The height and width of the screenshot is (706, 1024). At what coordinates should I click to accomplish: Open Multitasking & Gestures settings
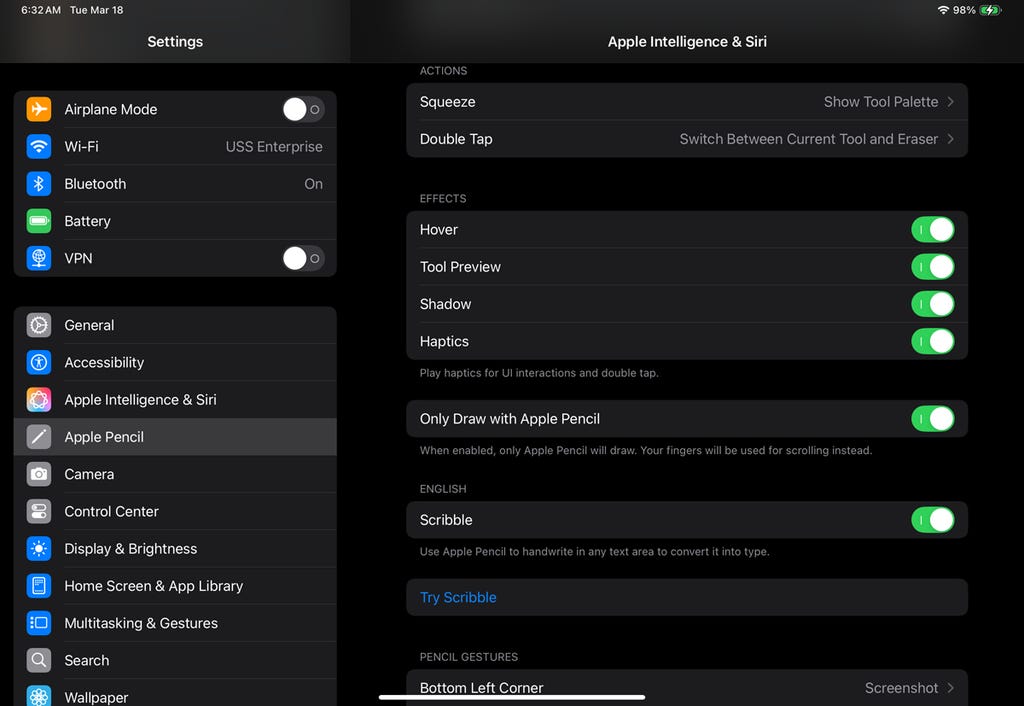[x=175, y=623]
